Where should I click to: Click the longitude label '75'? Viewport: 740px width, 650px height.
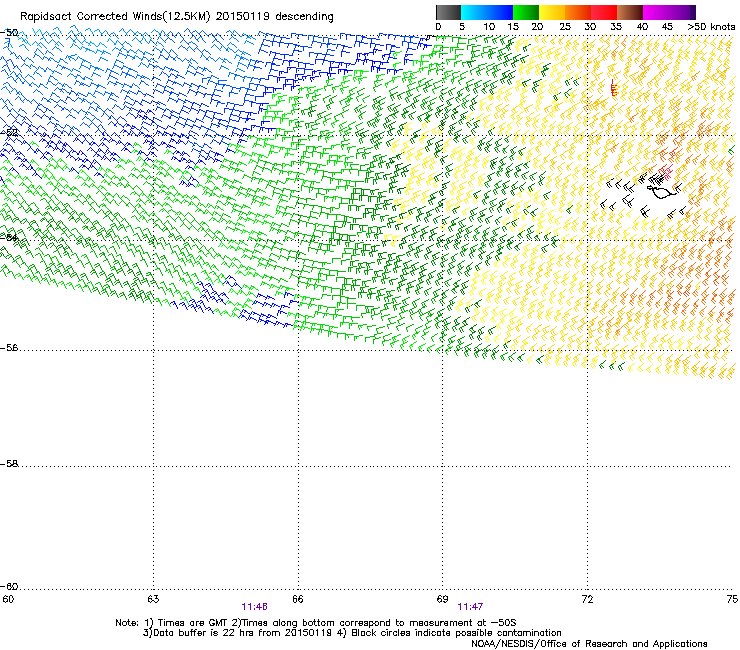point(732,599)
